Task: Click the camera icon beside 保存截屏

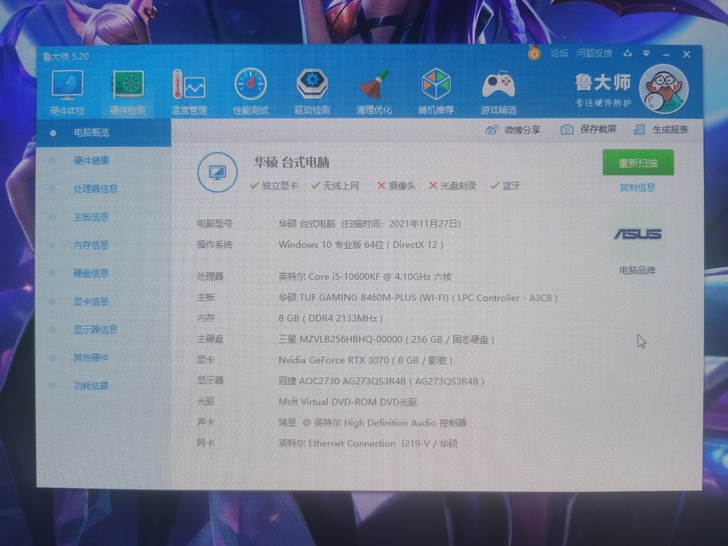Action: click(567, 130)
